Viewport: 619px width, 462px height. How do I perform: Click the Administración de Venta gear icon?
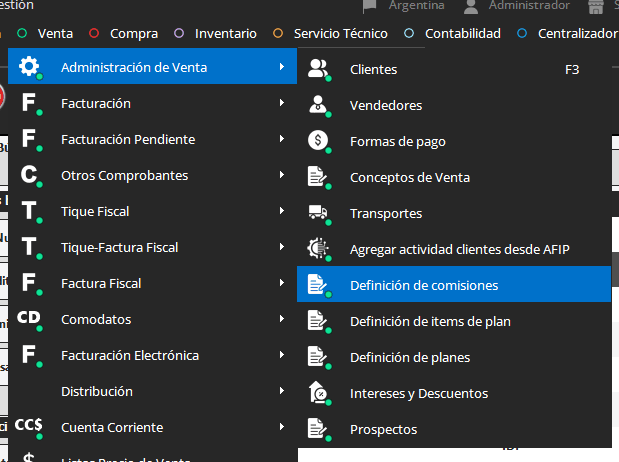click(x=29, y=68)
